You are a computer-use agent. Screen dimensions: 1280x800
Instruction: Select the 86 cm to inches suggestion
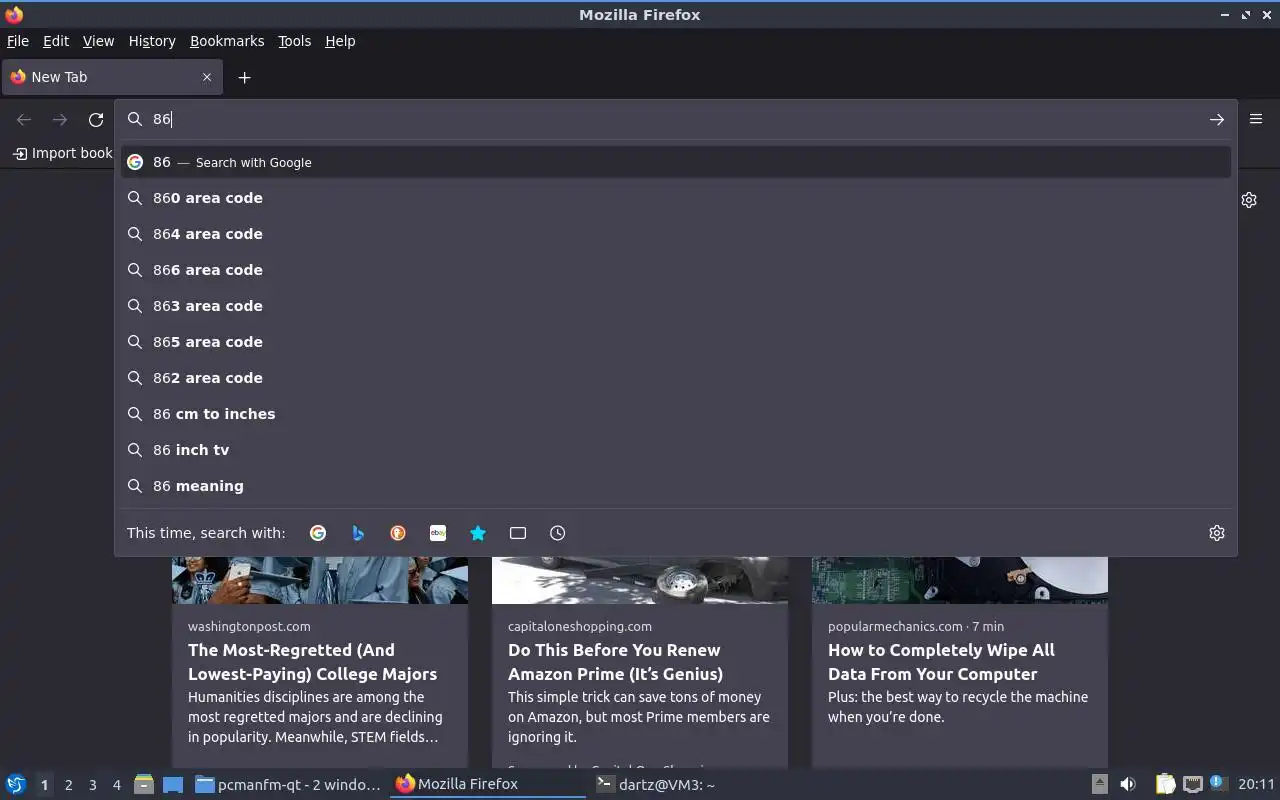676,414
